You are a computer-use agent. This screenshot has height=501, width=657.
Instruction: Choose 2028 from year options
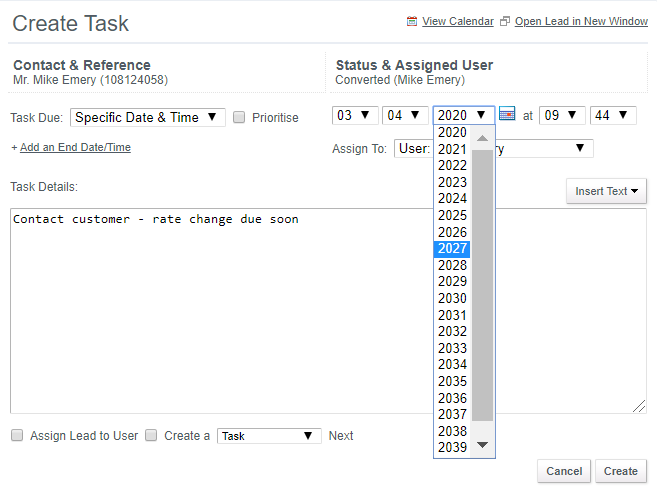click(452, 265)
